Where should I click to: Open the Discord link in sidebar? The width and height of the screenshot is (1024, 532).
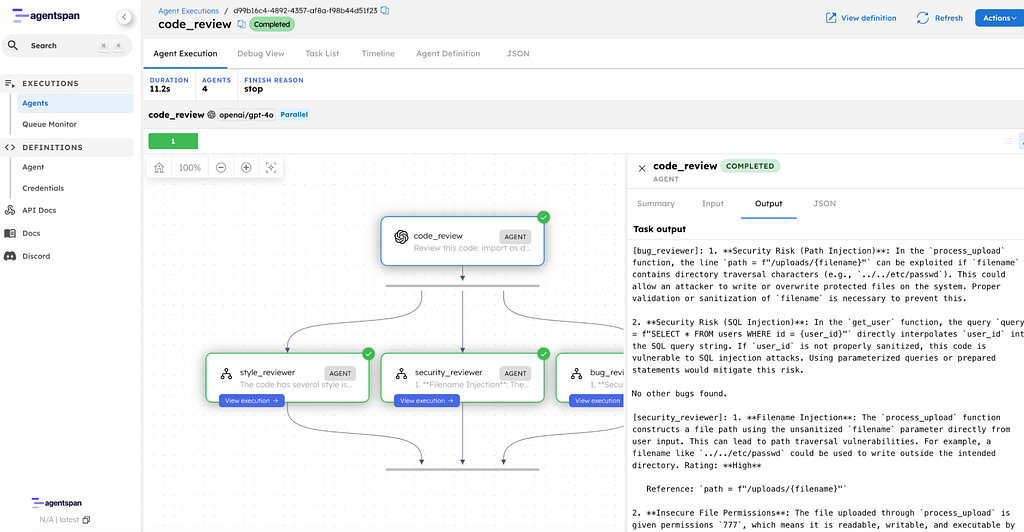[x=35, y=256]
